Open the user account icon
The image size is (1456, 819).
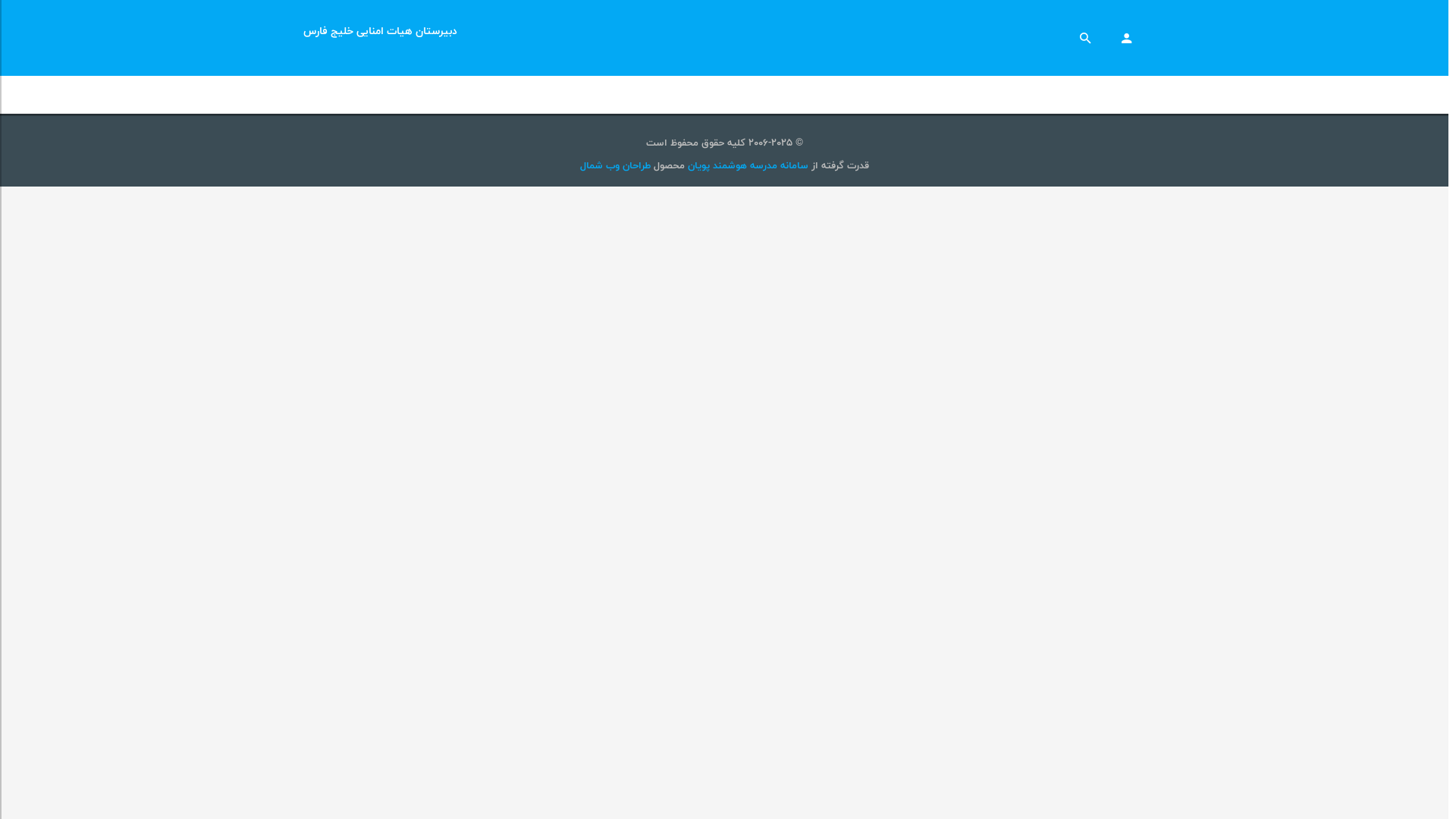[x=1126, y=38]
